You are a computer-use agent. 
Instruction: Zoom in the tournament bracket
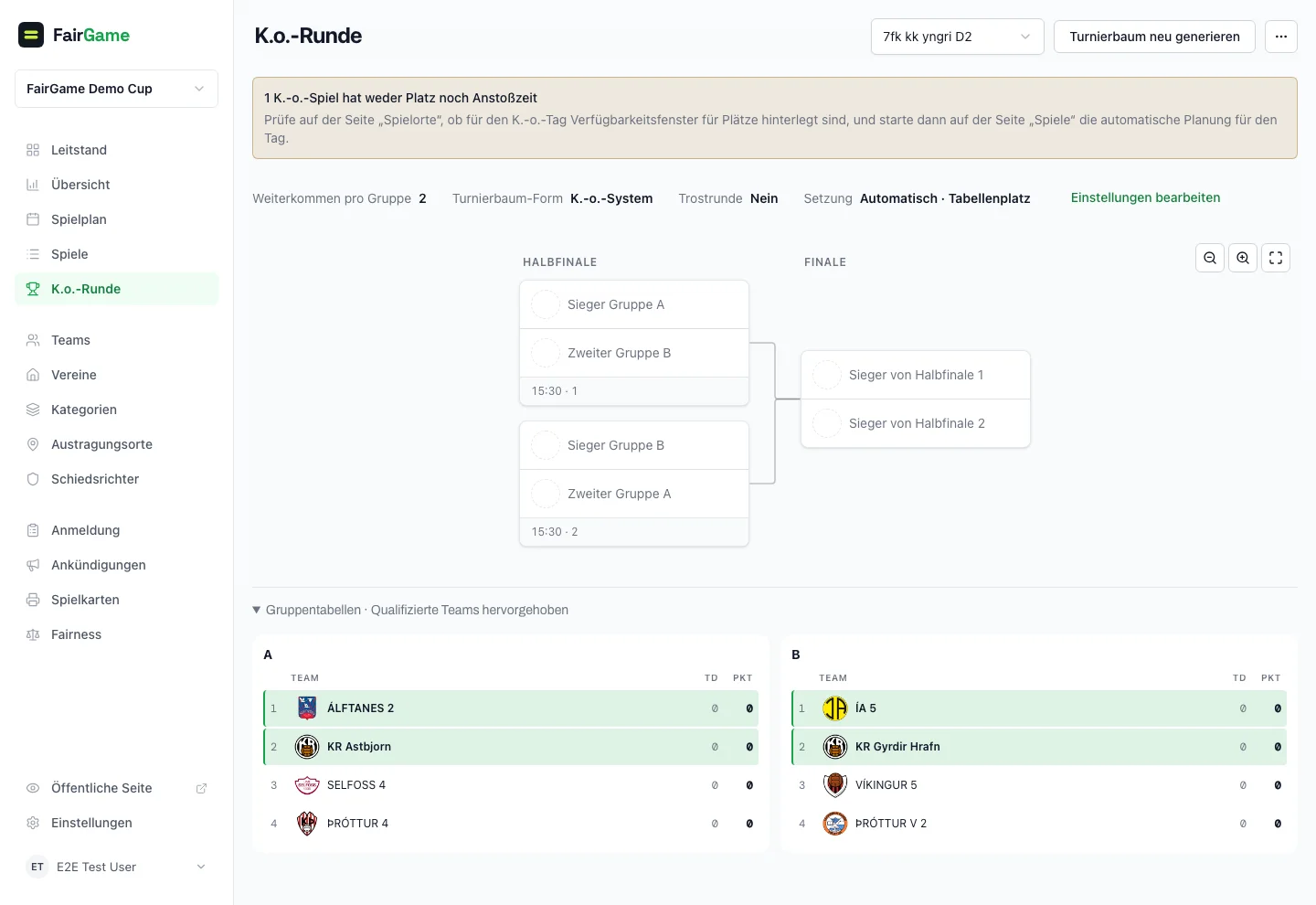click(x=1243, y=258)
